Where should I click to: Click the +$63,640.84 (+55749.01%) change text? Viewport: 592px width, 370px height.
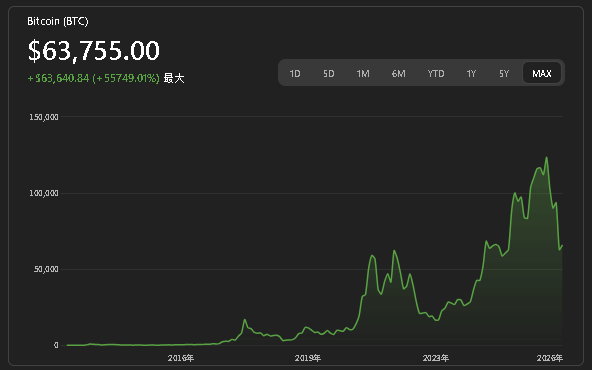[x=94, y=78]
